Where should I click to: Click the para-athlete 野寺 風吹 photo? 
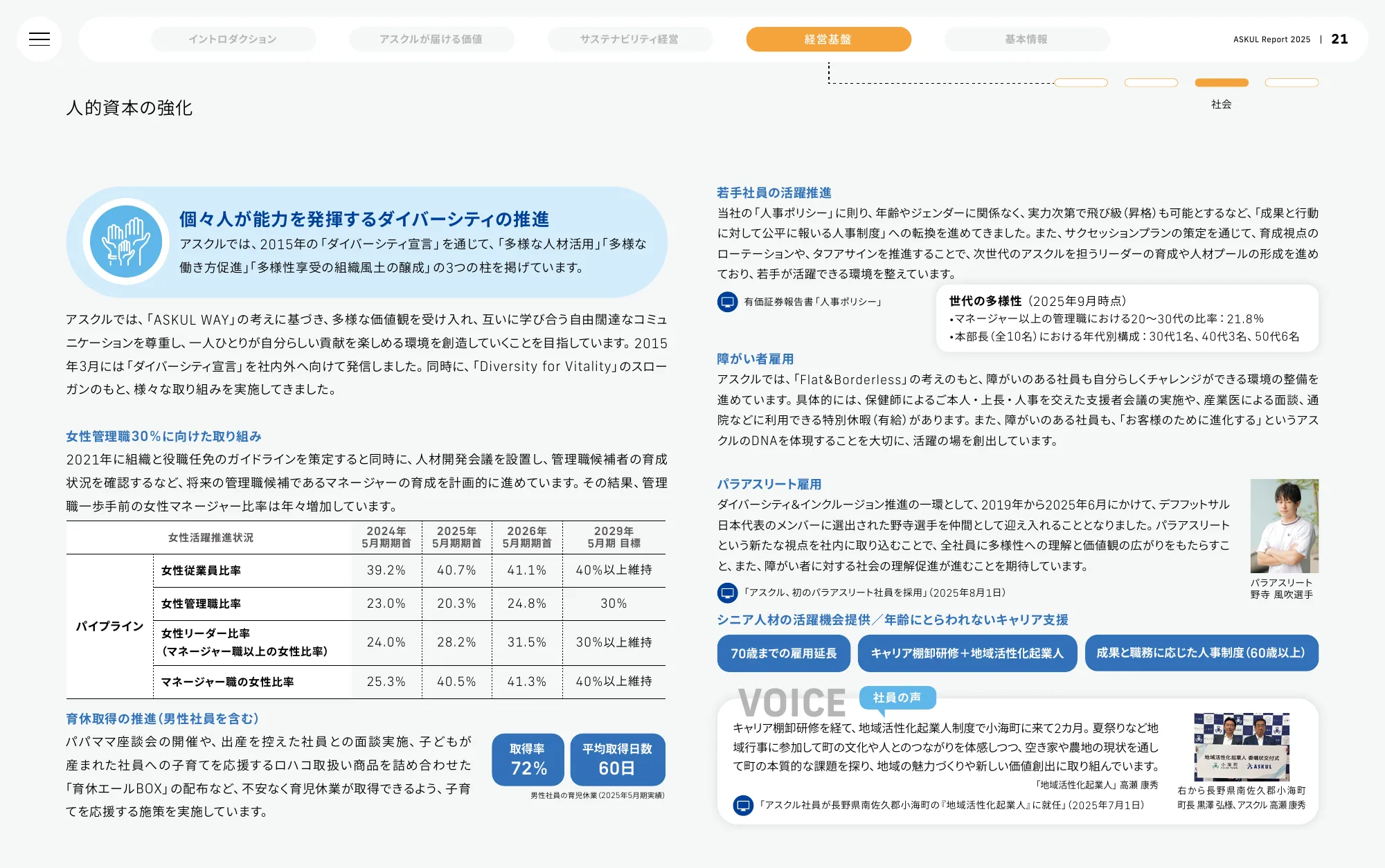coord(1285,526)
